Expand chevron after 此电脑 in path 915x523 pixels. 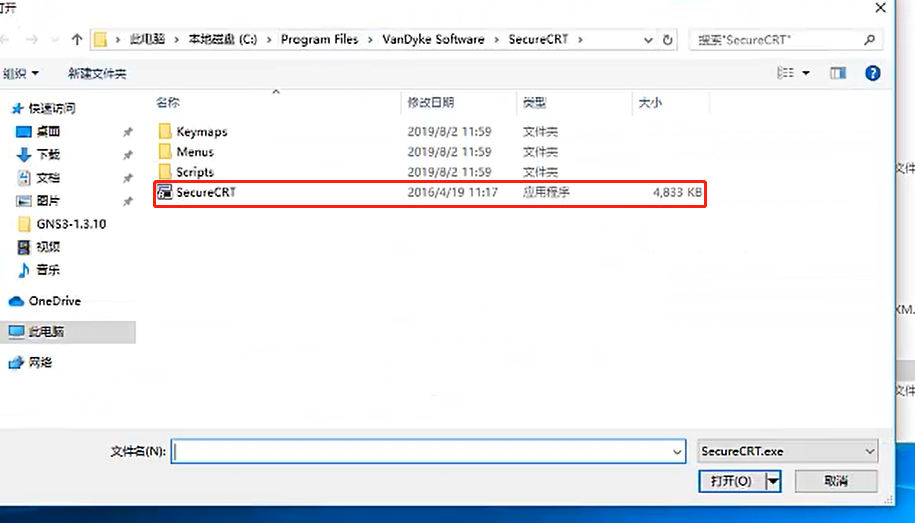[x=177, y=40]
